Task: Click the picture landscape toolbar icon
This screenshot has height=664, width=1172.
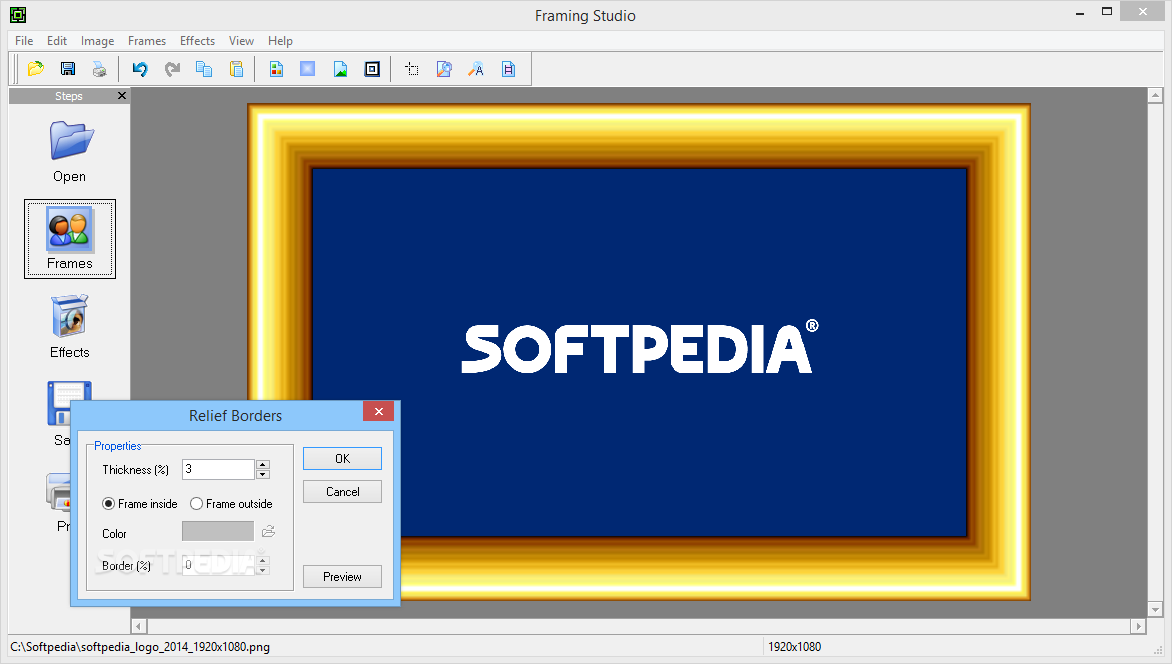Action: [x=340, y=69]
